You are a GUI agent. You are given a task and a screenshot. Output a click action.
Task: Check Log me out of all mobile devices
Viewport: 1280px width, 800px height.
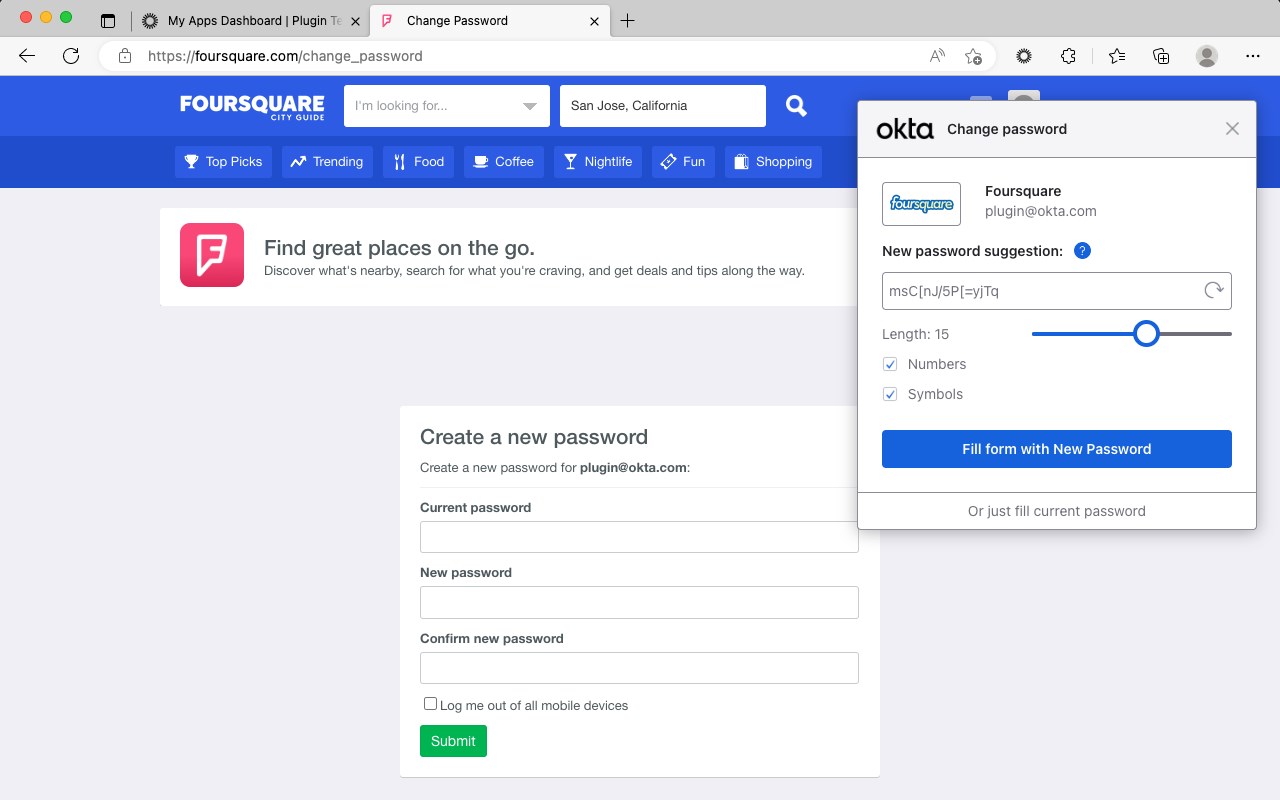[x=430, y=704]
